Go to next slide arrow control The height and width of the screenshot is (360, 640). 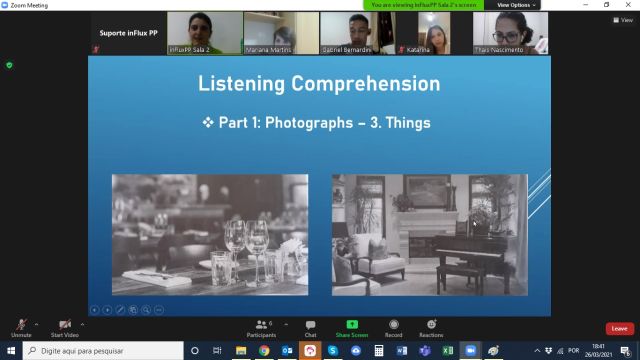point(107,310)
